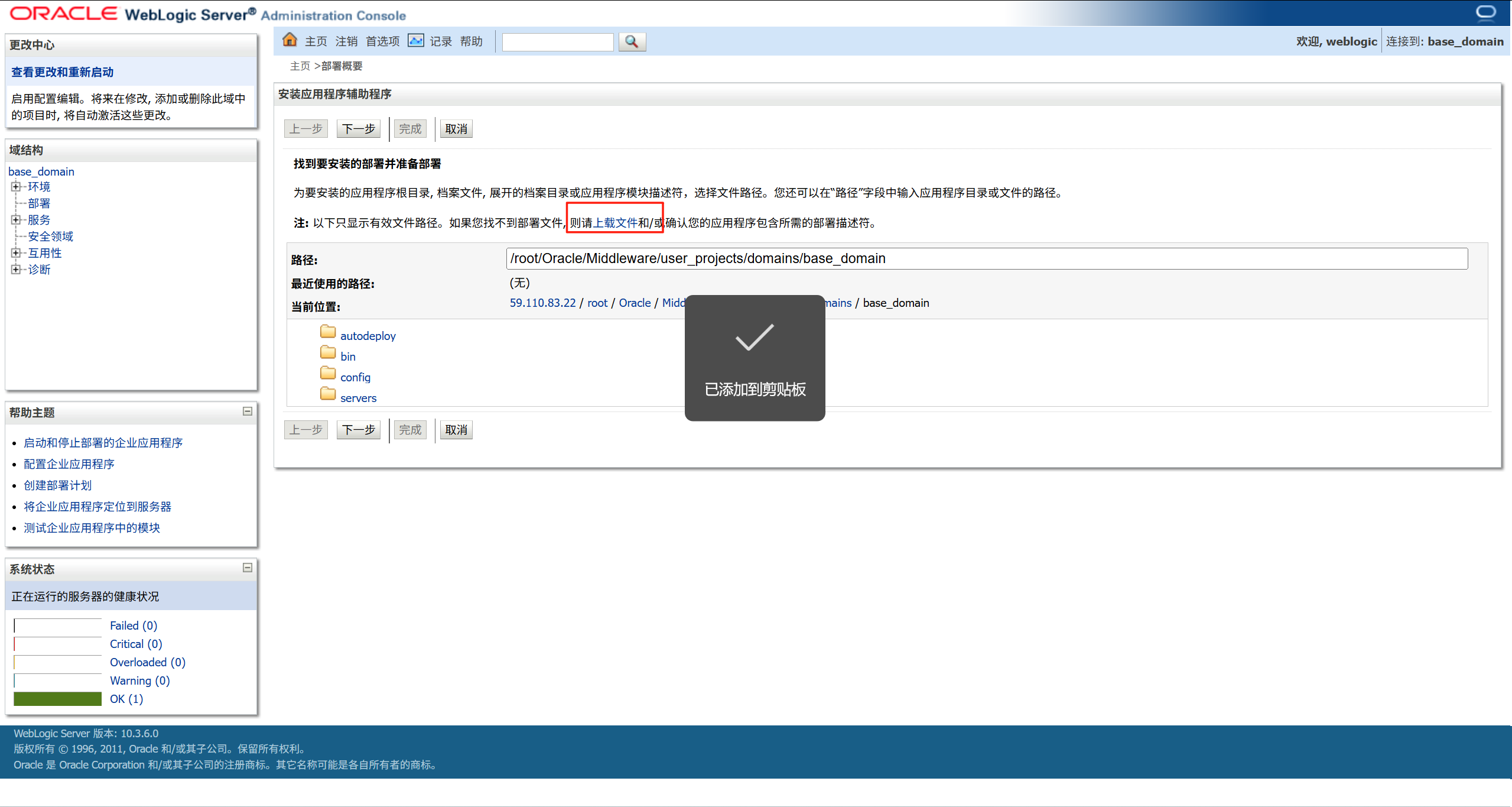Open the bin directory link
The image size is (1512, 807).
(348, 356)
